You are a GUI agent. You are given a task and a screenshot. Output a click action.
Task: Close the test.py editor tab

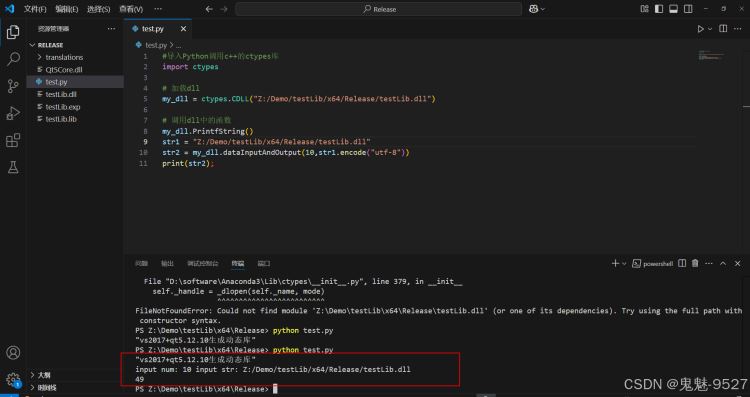pos(183,29)
